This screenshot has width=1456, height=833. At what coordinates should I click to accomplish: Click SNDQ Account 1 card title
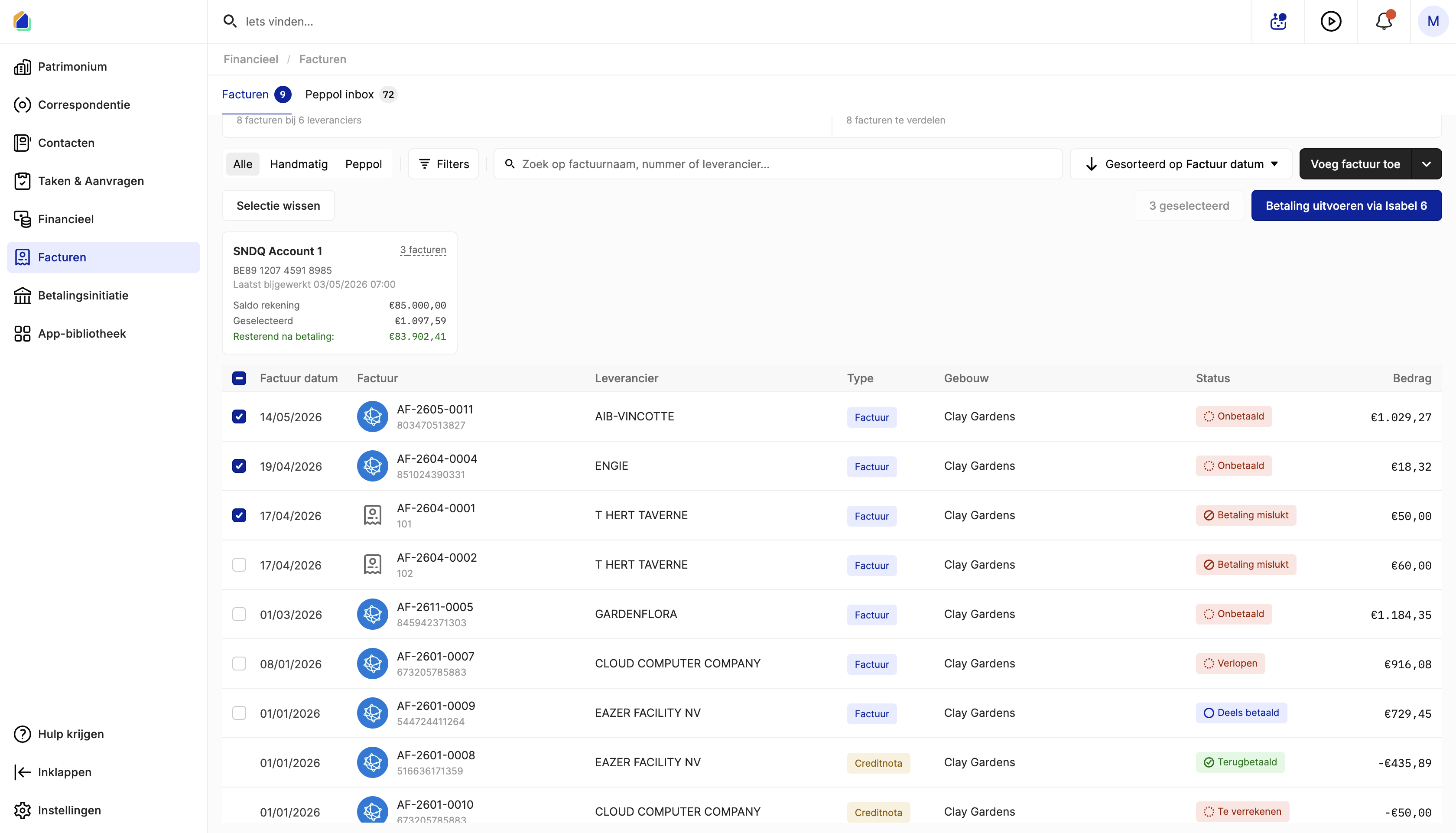277,251
